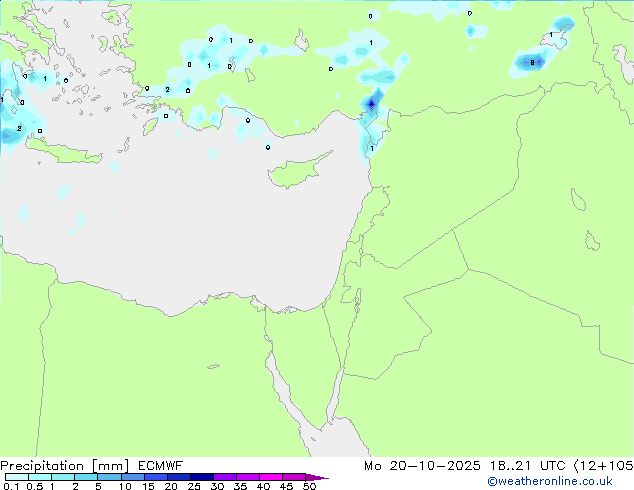Click the "18..21 UTC" time text
The width and height of the screenshot is (634, 490).
click(x=527, y=466)
